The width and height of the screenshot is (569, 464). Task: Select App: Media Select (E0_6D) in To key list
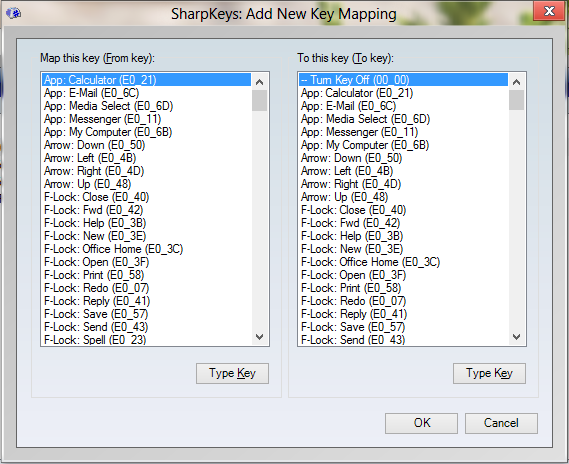point(404,119)
